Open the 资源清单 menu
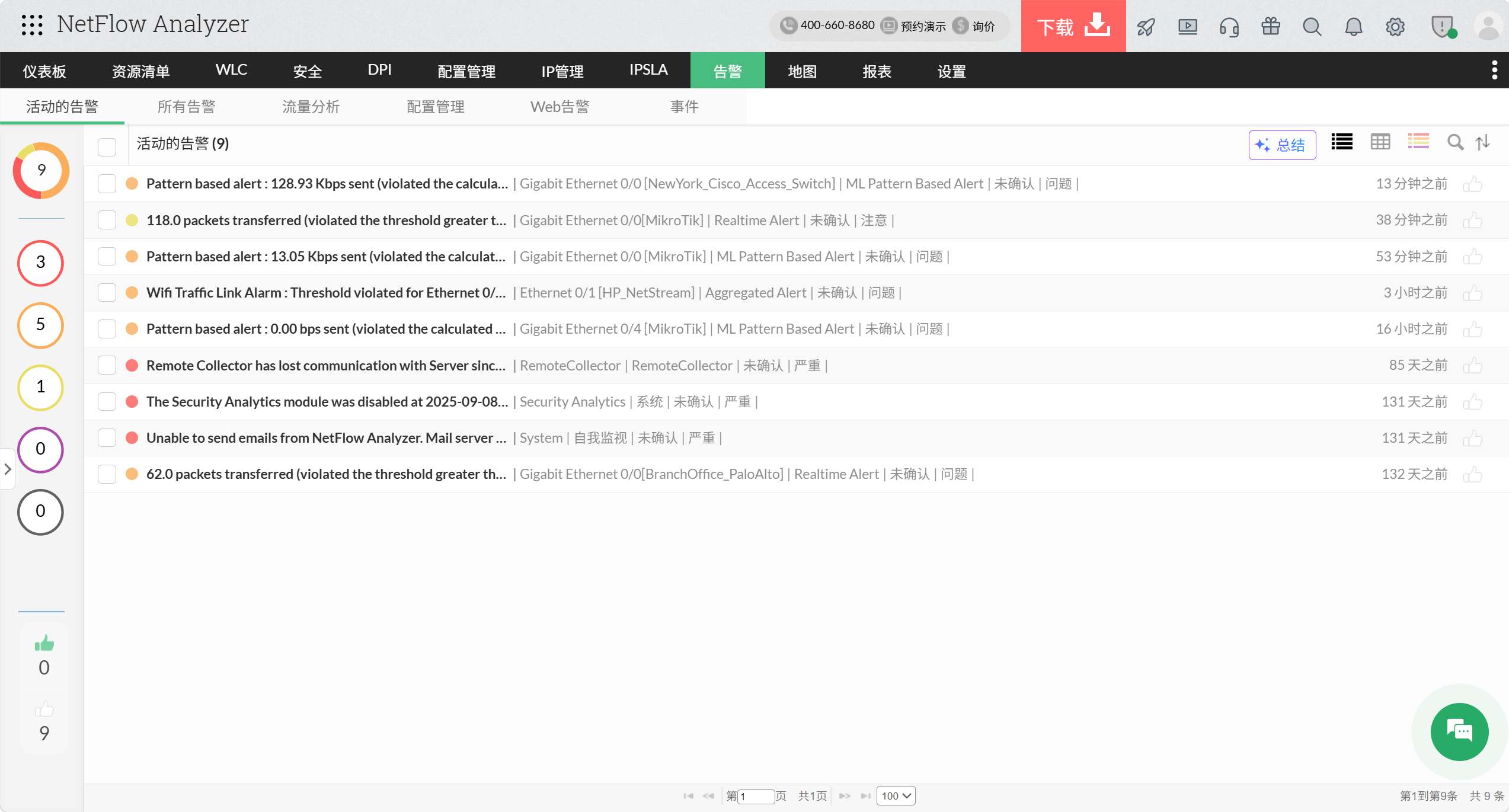The image size is (1509, 812). pos(141,71)
